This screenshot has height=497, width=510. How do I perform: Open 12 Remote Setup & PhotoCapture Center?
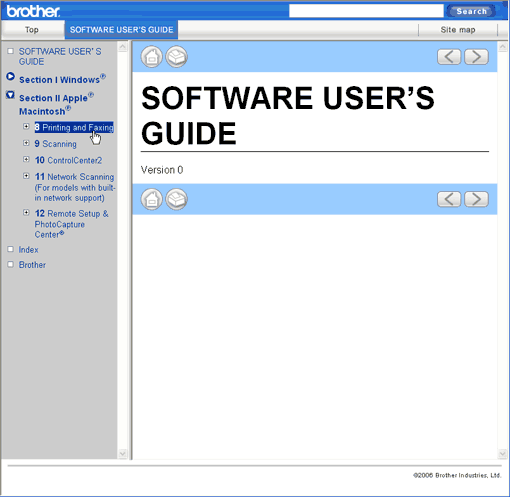(71, 224)
